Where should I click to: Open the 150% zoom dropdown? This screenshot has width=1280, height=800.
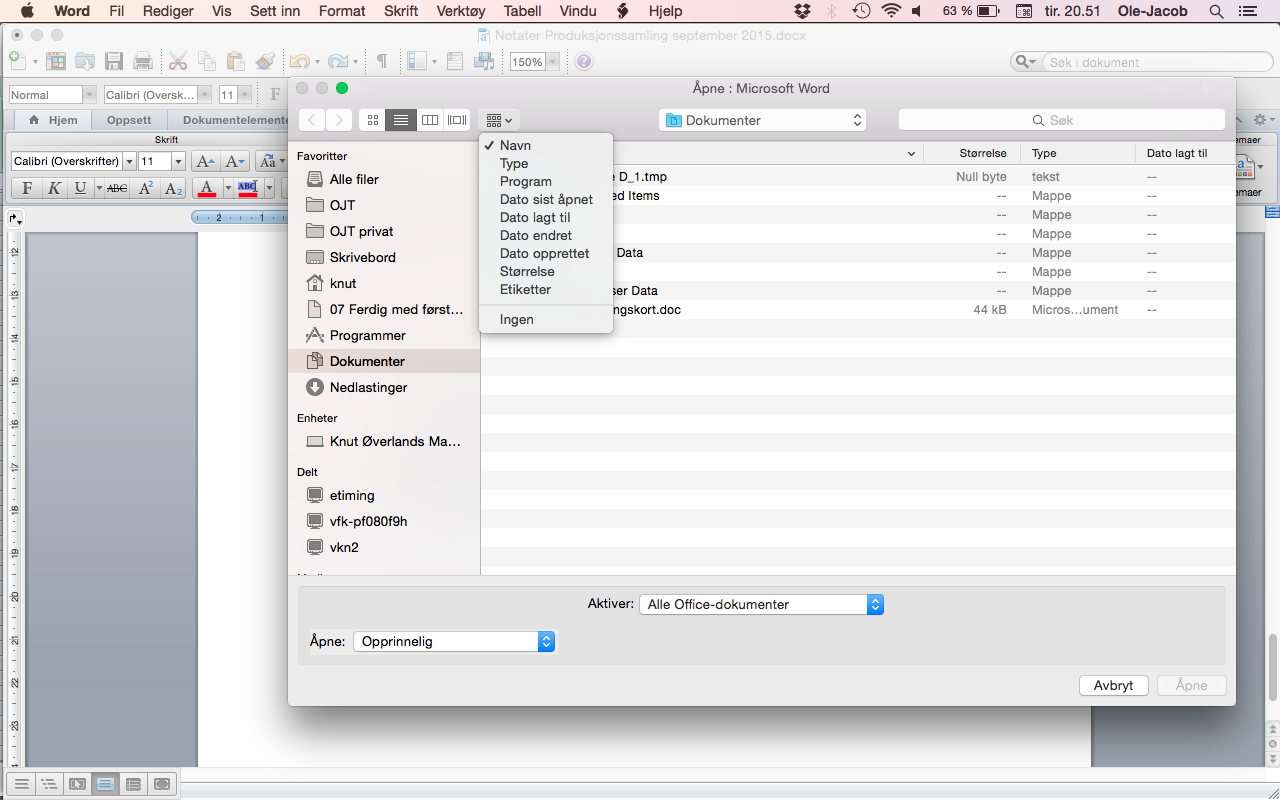coord(553,62)
